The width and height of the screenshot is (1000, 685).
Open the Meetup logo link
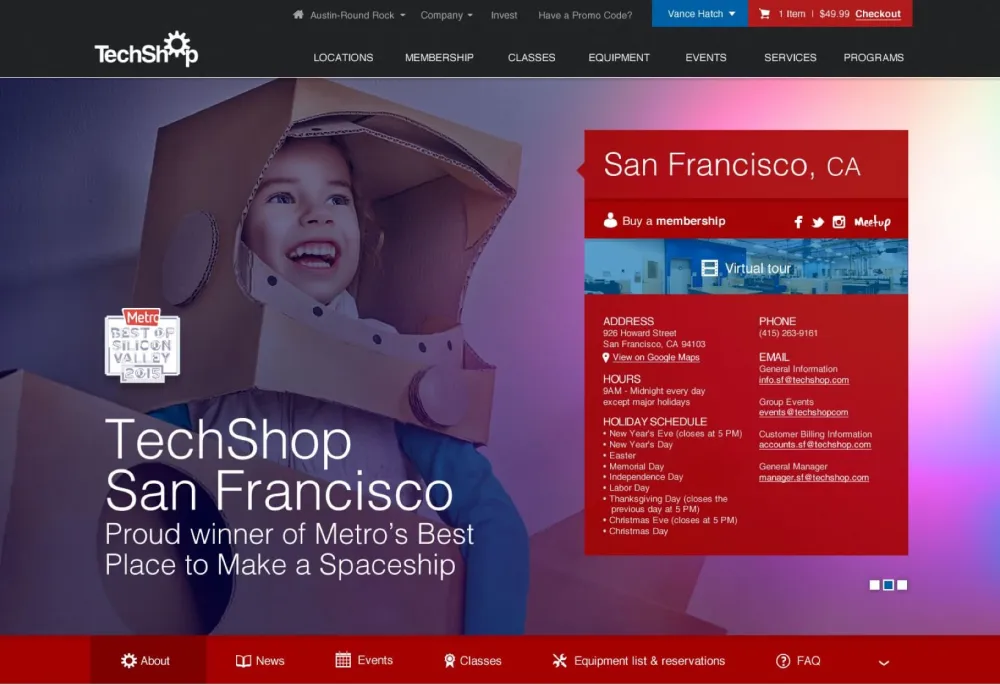[x=872, y=222]
